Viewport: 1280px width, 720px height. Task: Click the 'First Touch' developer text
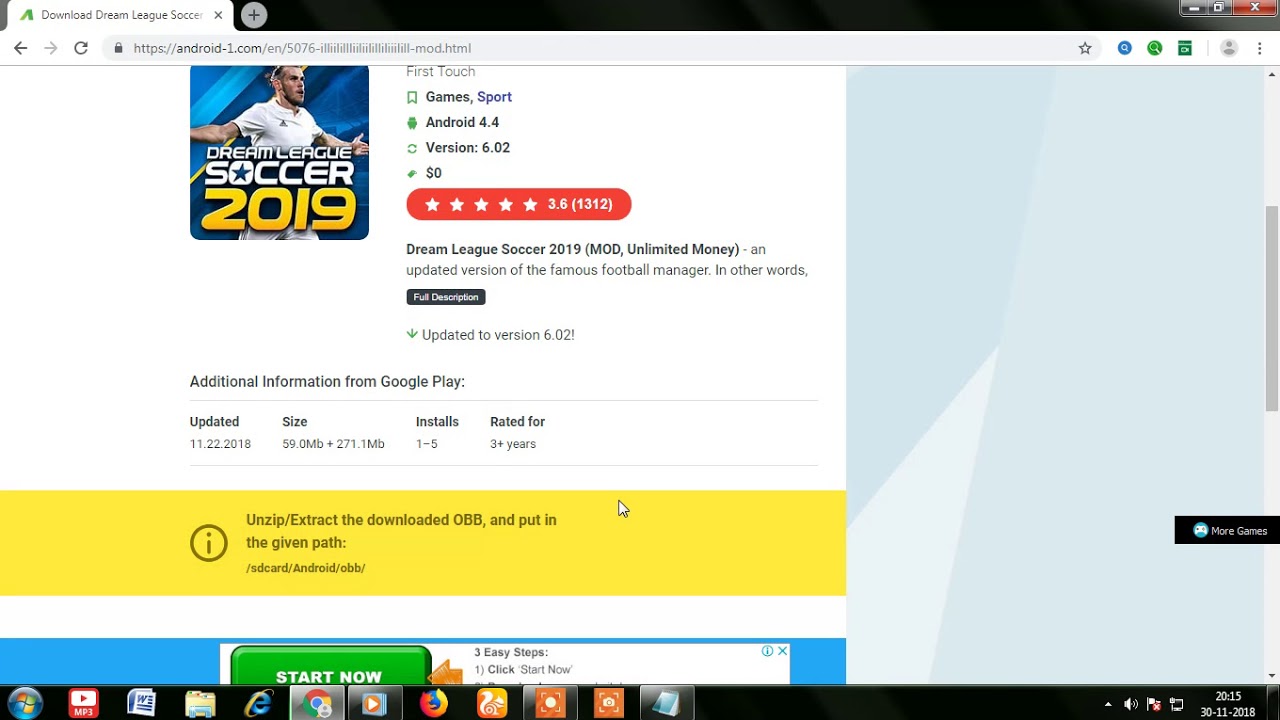[x=441, y=72]
